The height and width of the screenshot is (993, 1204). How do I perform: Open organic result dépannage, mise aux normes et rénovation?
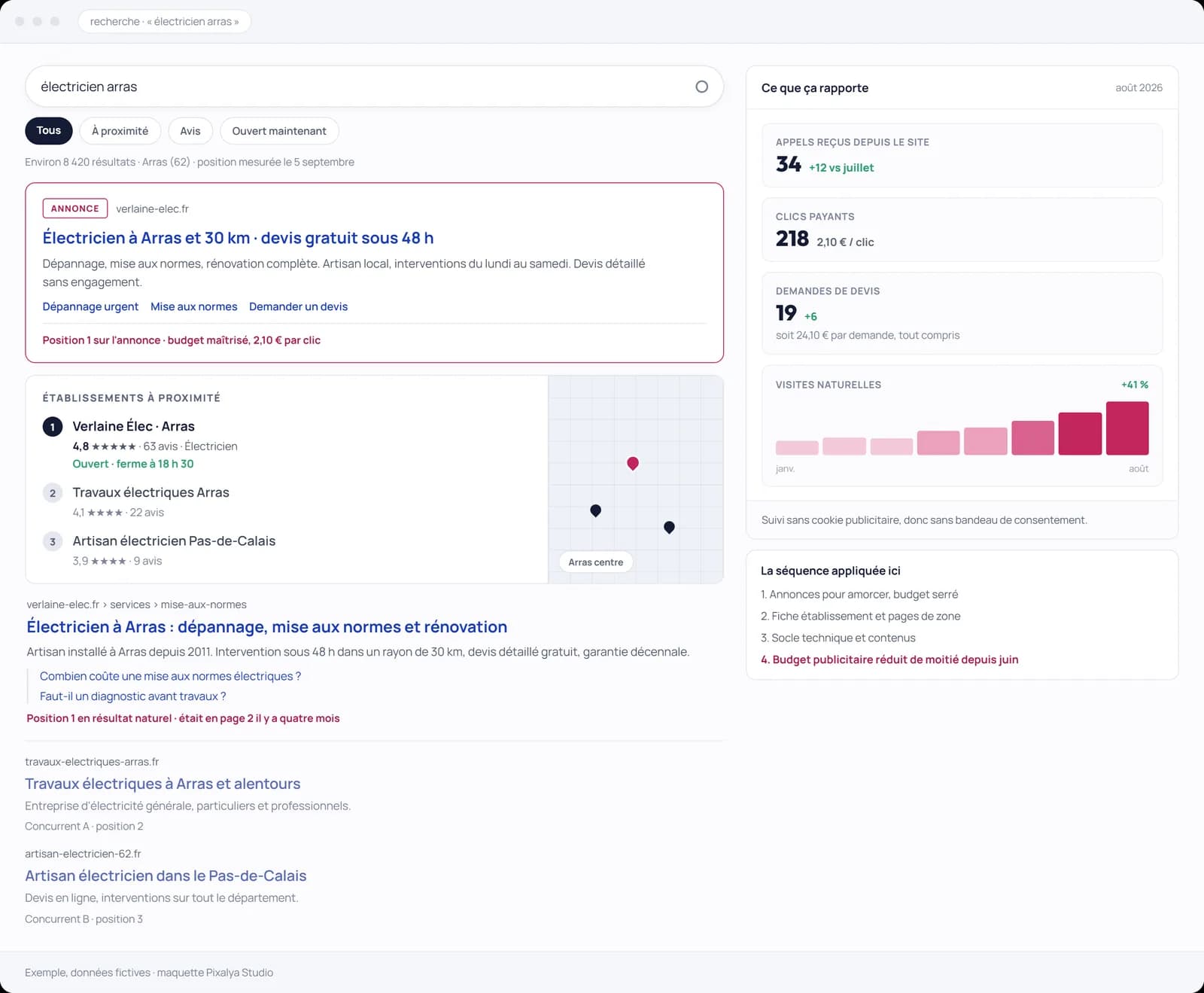pos(266,626)
